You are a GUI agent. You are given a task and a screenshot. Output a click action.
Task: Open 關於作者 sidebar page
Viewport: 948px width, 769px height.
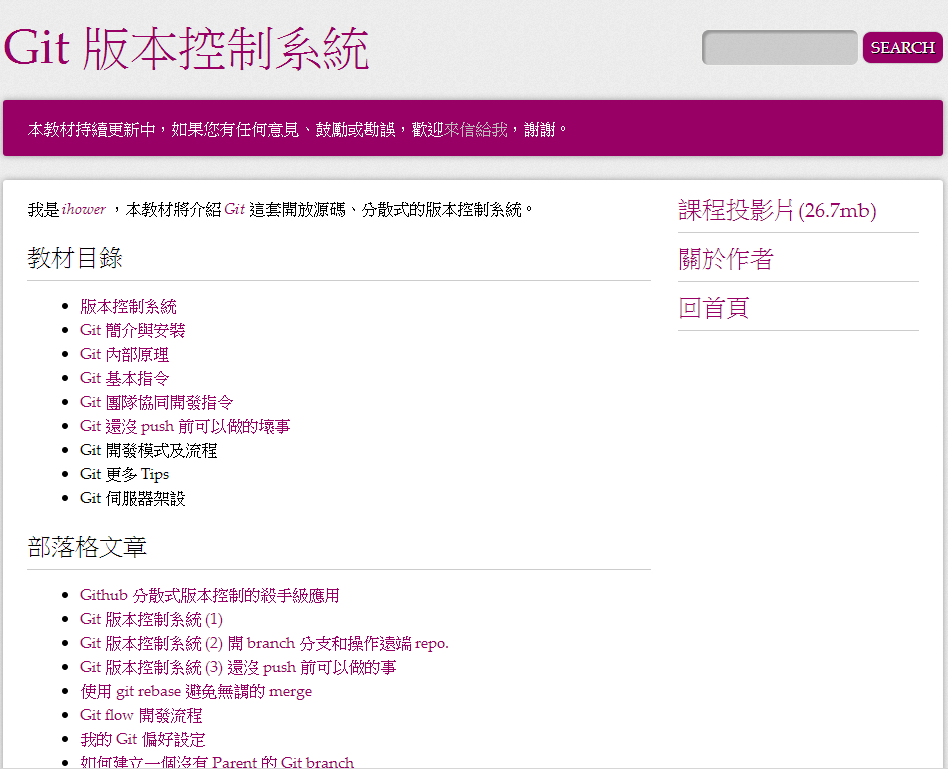point(725,260)
